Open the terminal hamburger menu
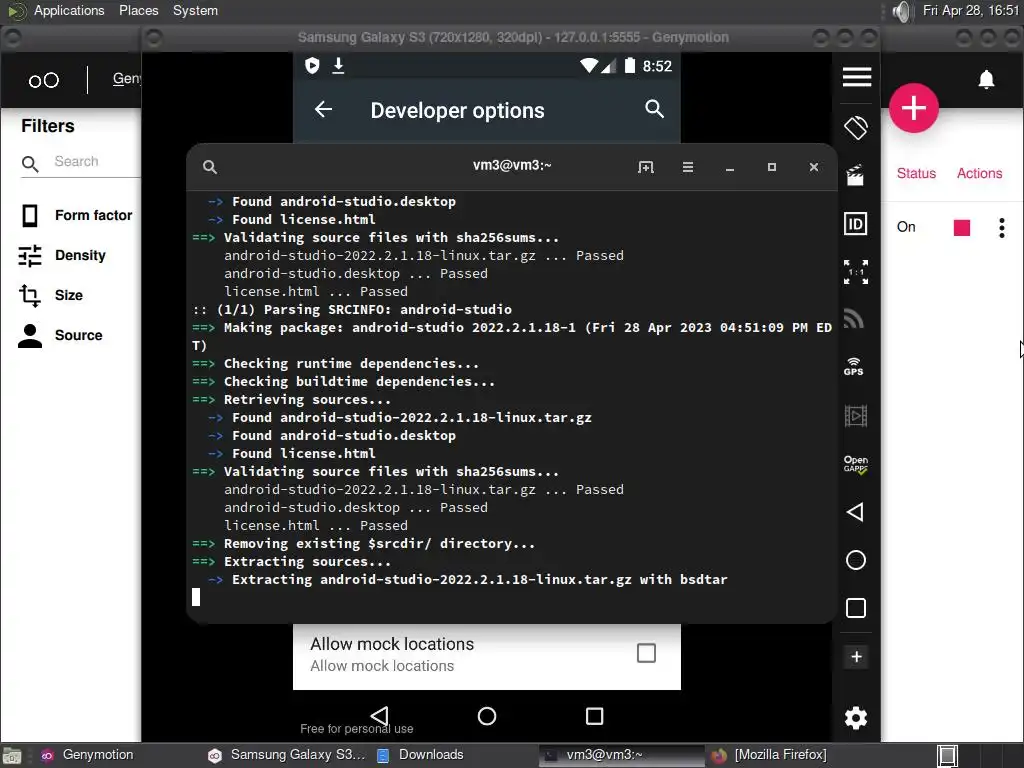1024x768 pixels. [x=688, y=167]
